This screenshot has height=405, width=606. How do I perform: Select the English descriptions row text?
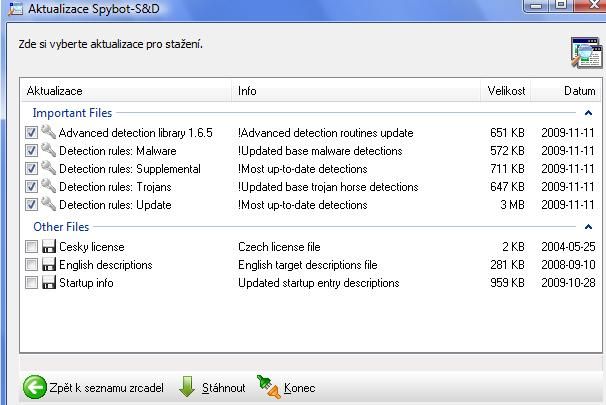pos(106,265)
